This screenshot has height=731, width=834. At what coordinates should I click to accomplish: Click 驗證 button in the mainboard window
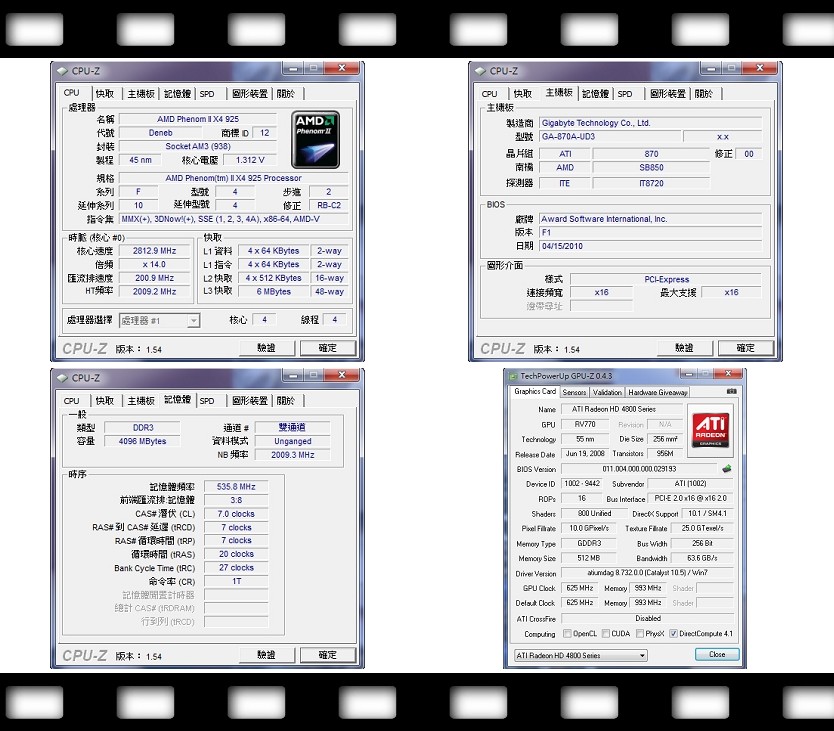[685, 348]
